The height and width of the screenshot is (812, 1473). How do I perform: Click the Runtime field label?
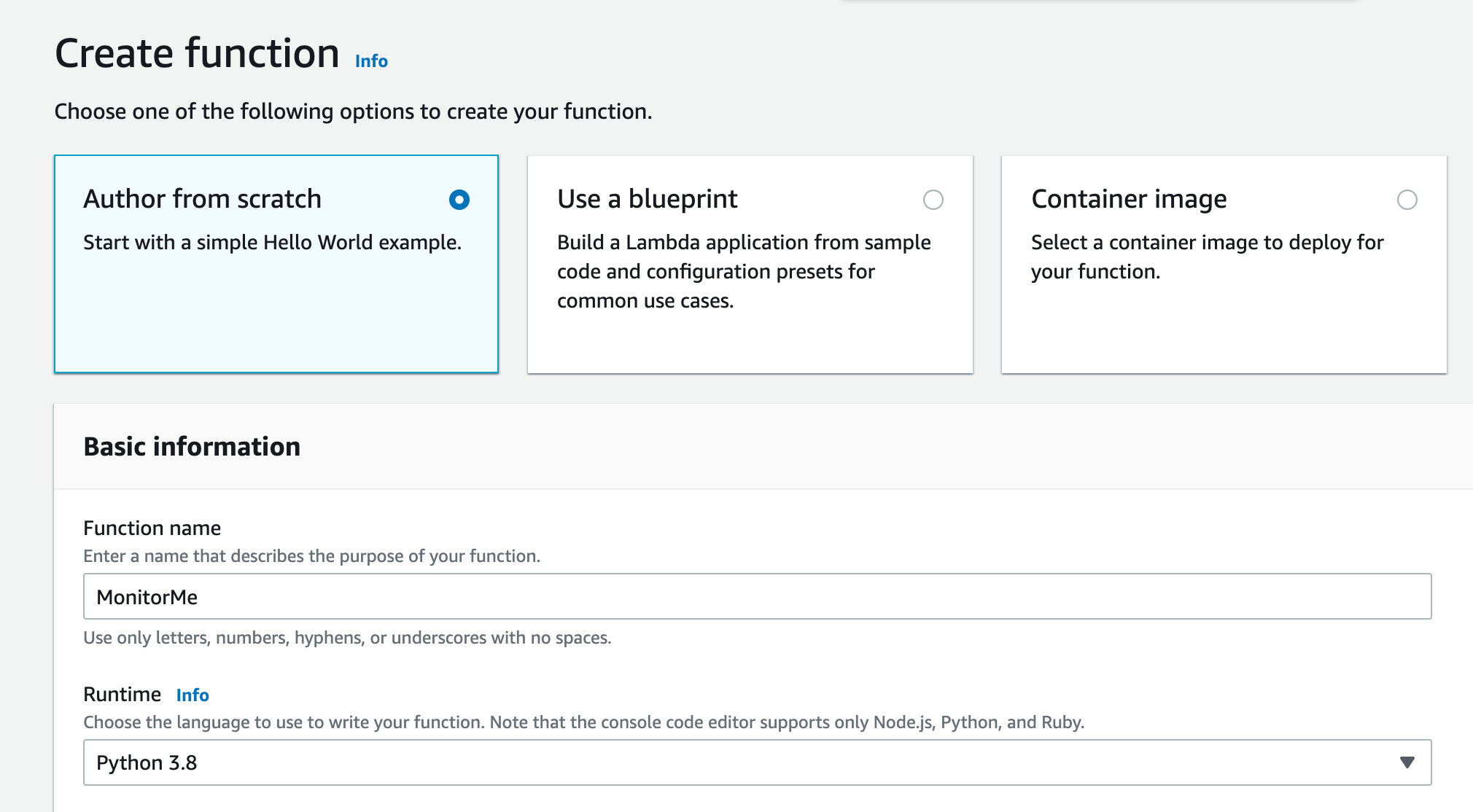122,695
